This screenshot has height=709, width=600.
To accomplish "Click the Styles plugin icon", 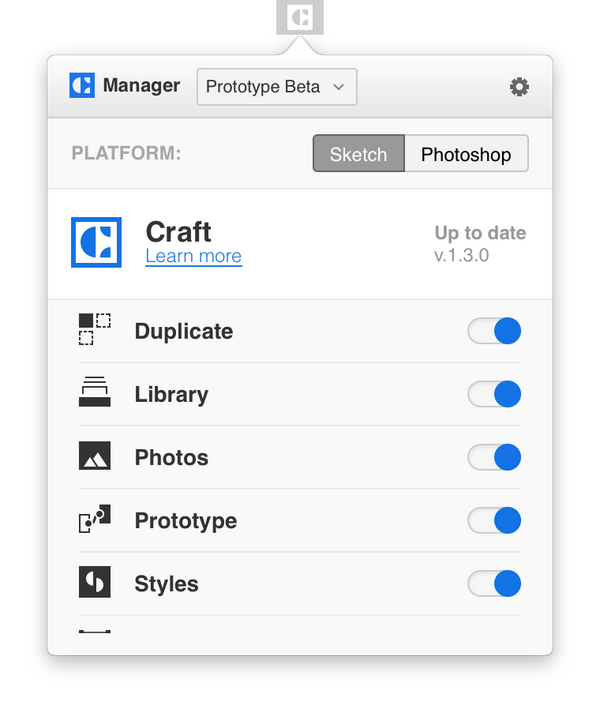I will click(x=95, y=583).
